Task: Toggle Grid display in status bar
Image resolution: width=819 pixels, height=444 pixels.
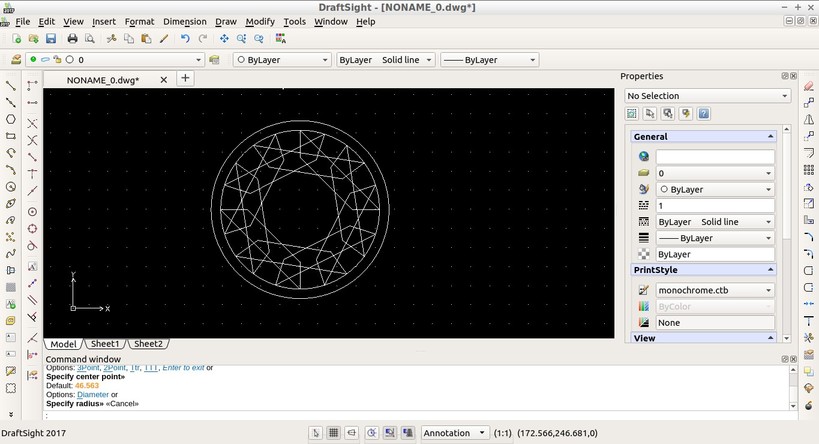Action: 333,433
